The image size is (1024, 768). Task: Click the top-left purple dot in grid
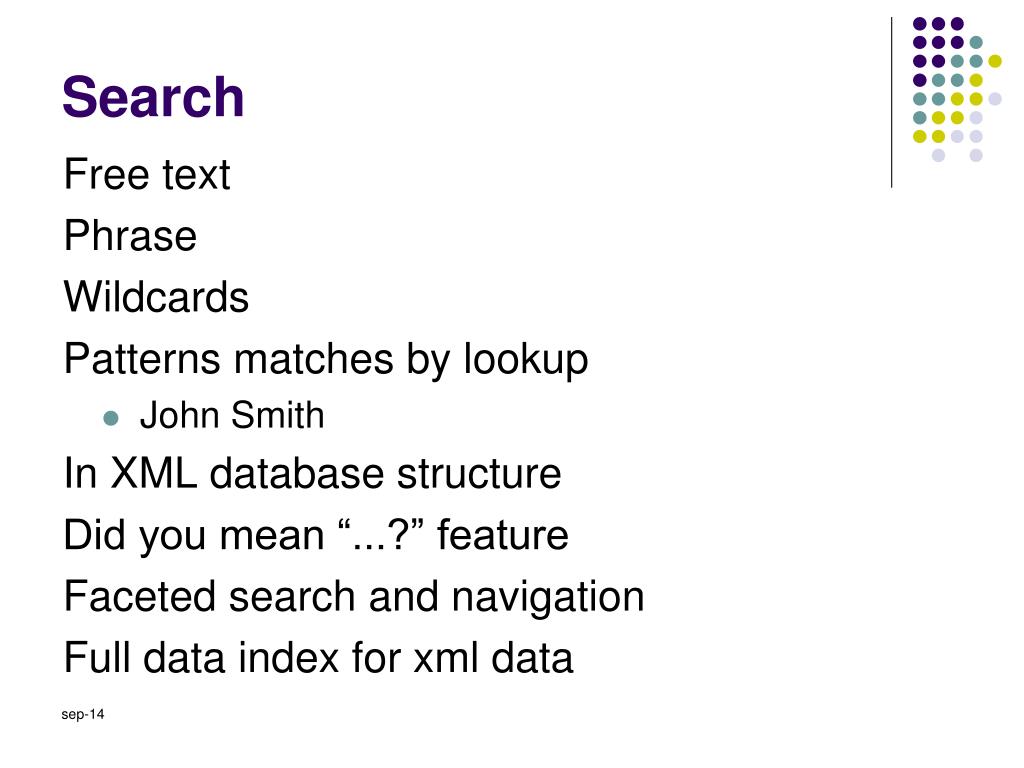[x=920, y=24]
